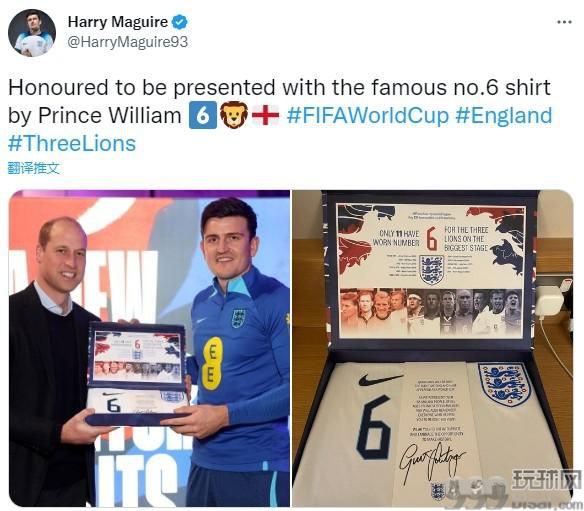Open the #FIFAWorldCup hashtag
The width and height of the screenshot is (584, 511).
point(368,115)
